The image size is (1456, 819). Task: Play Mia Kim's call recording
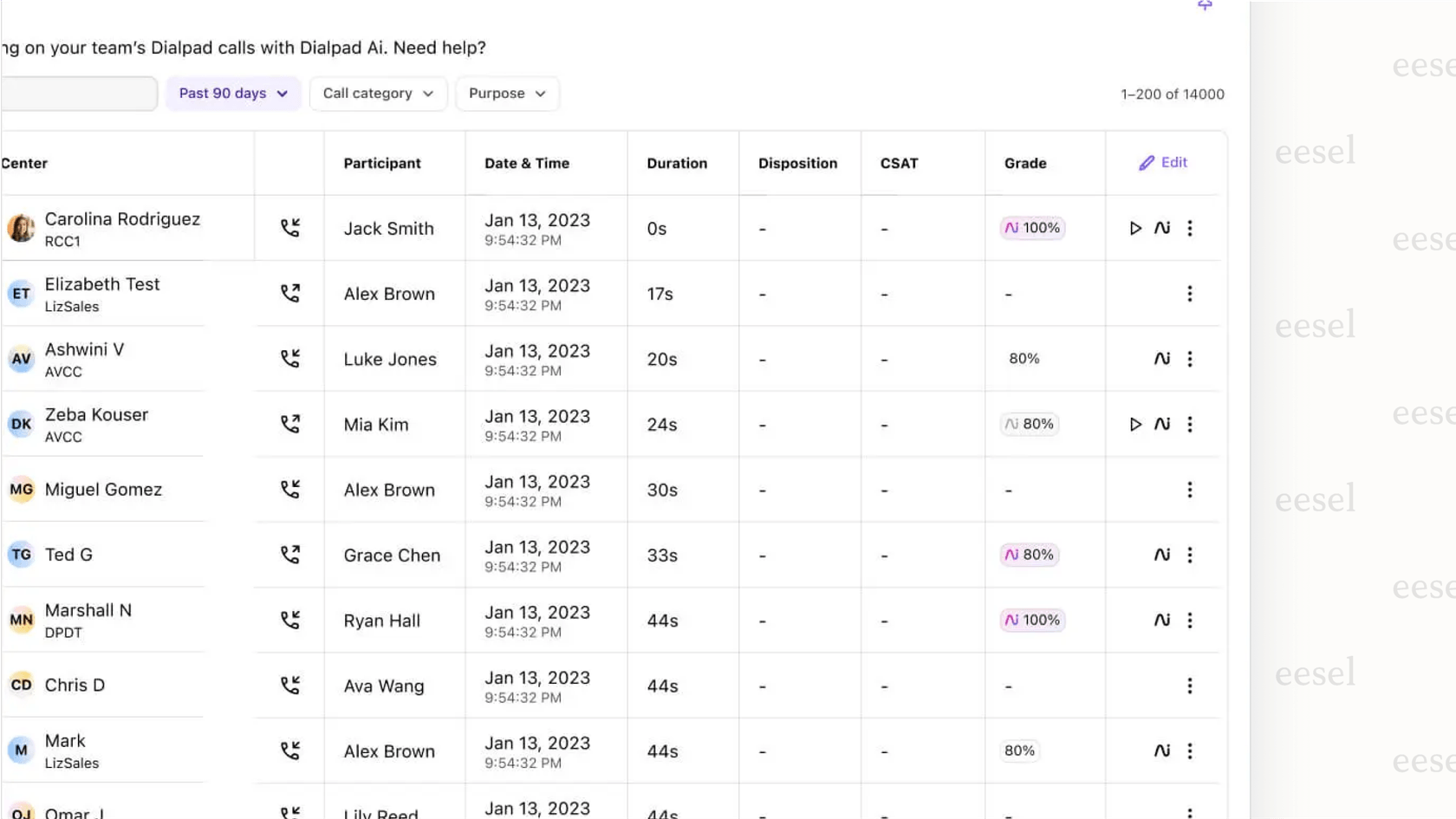[1135, 424]
